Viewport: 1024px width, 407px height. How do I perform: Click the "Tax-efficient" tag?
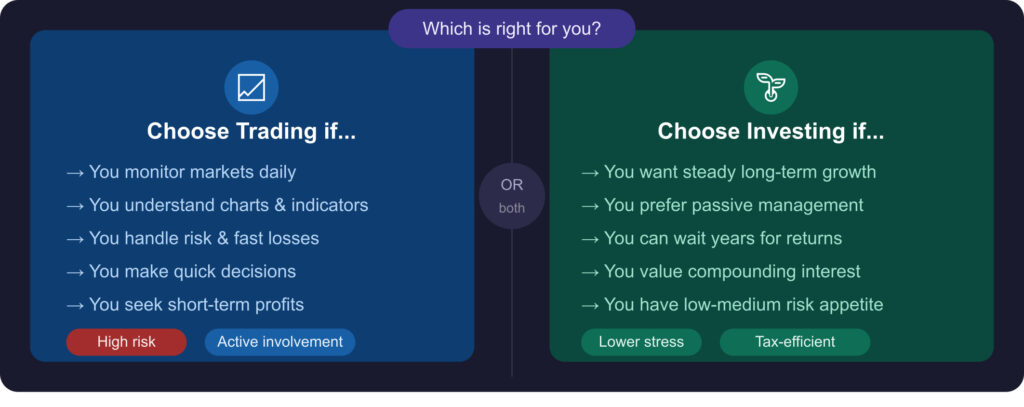[795, 342]
